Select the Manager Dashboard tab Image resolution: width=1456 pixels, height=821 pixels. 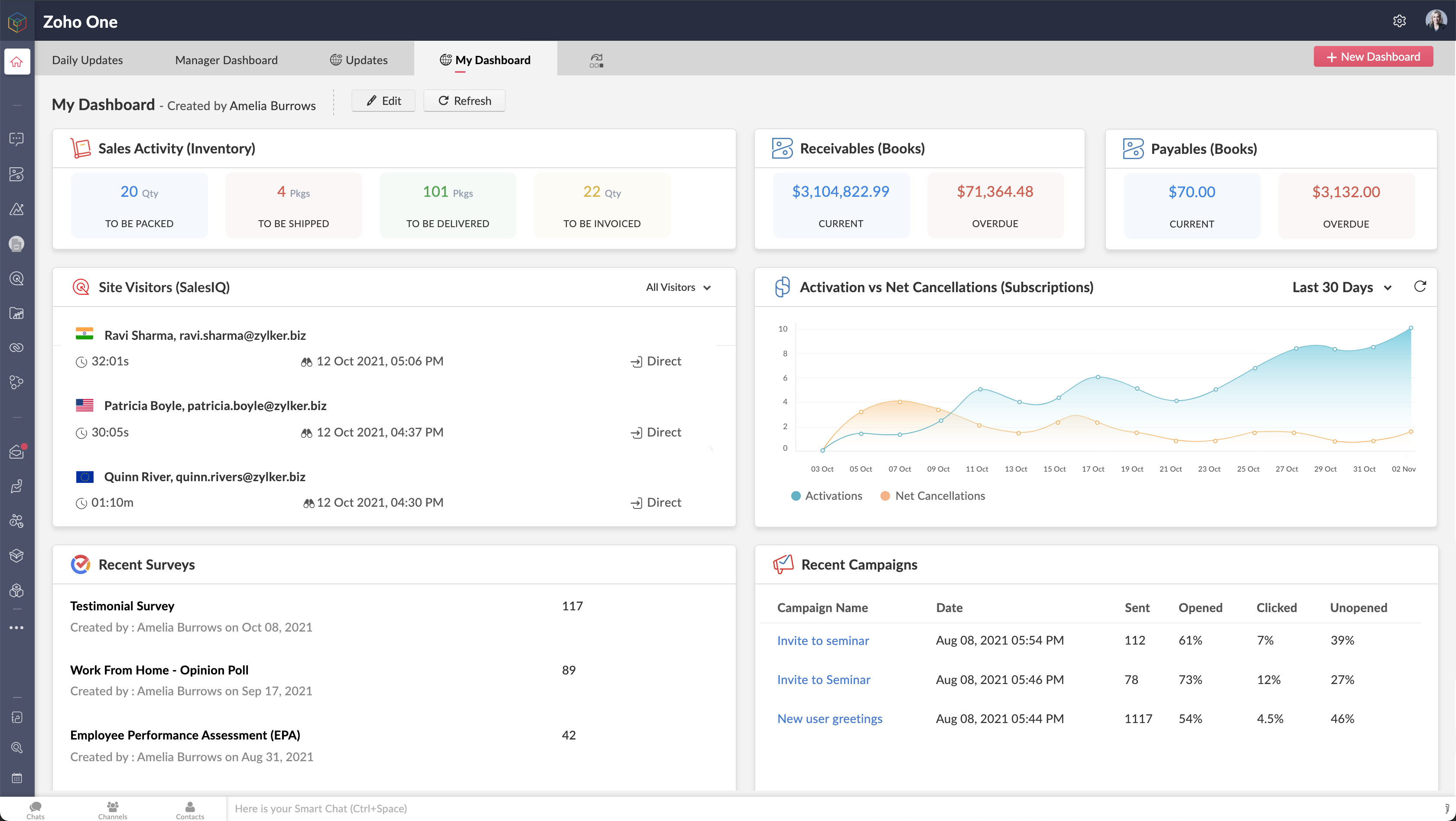(225, 60)
